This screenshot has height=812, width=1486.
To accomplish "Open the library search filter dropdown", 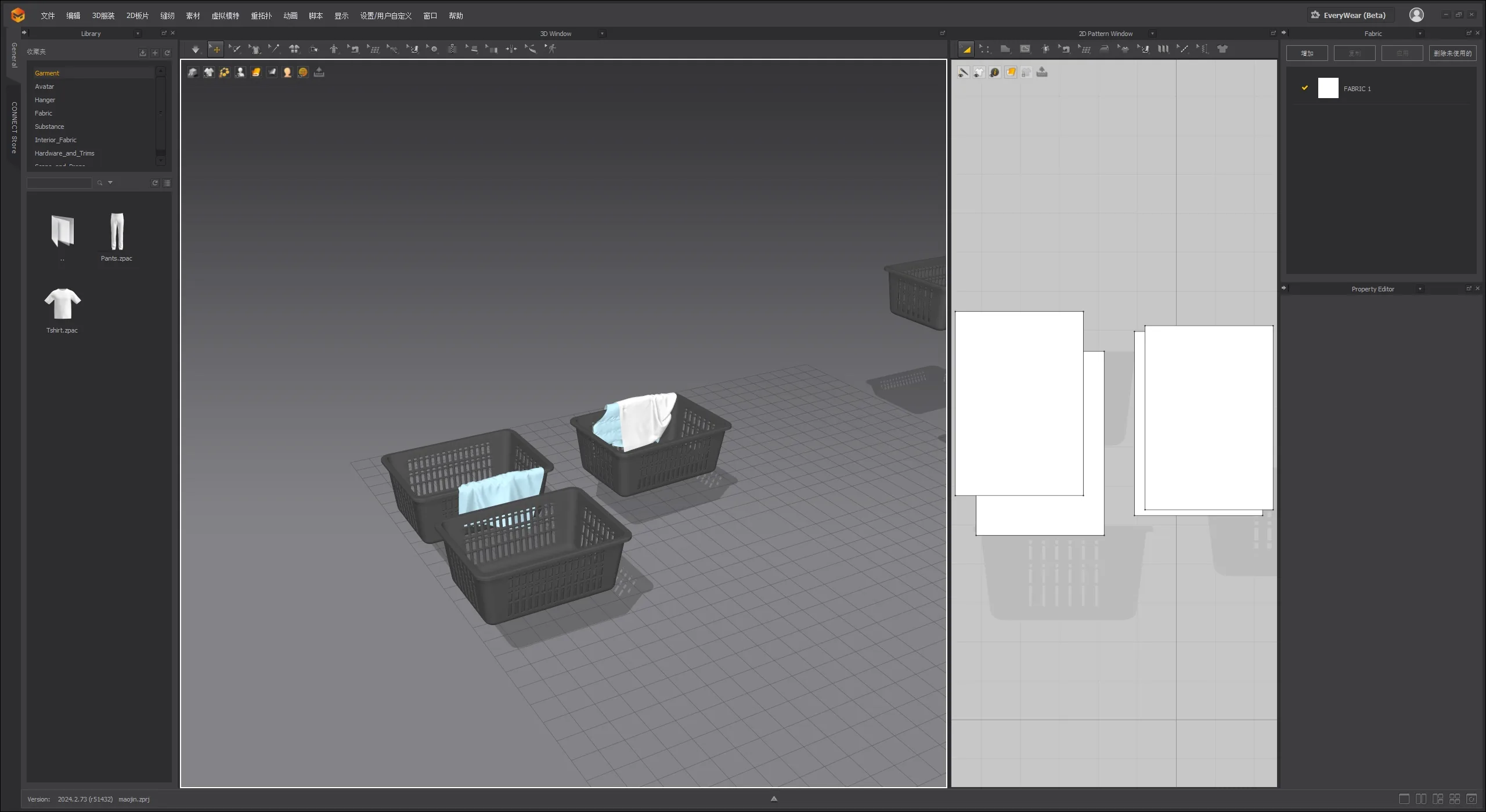I will (x=110, y=183).
